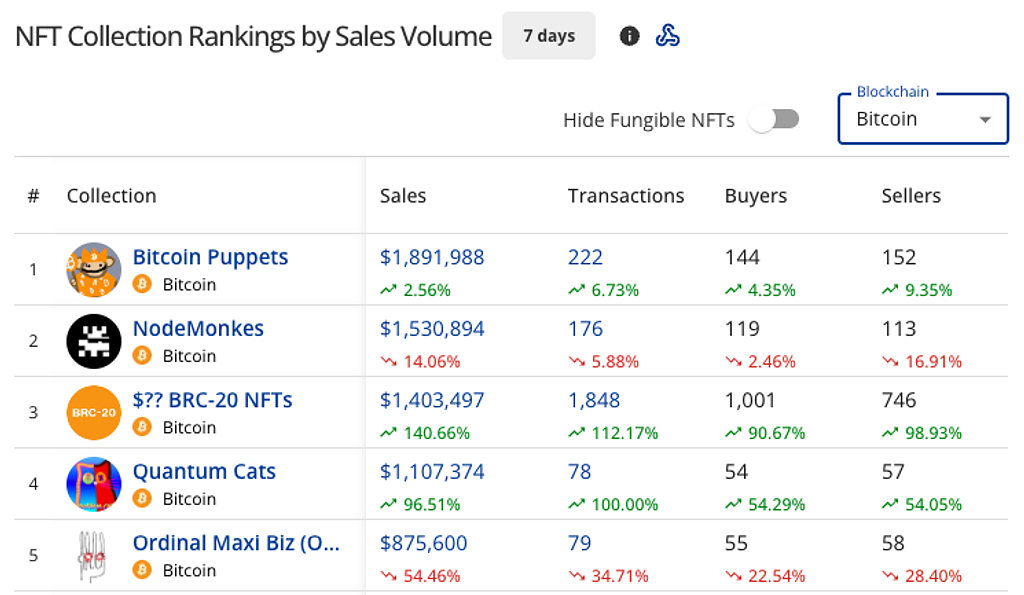Sort table by Transactions column header
Viewport: 1024px width, 595px height.
(626, 196)
